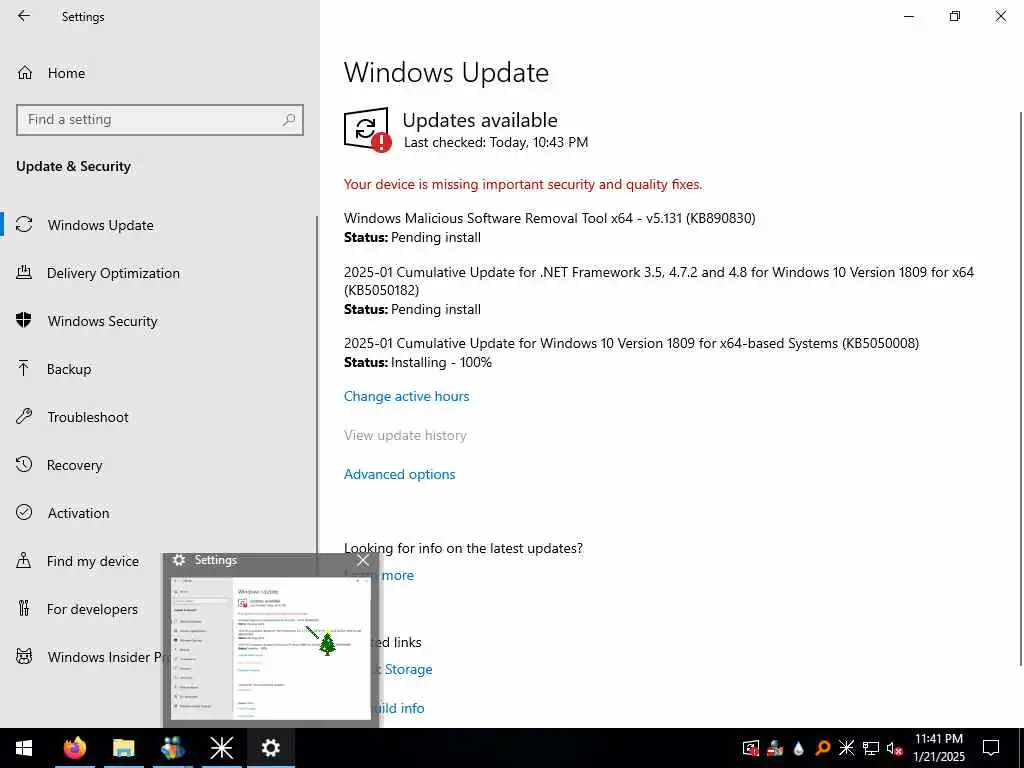Open network status from the tray
Image resolution: width=1024 pixels, height=768 pixels.
tap(871, 748)
